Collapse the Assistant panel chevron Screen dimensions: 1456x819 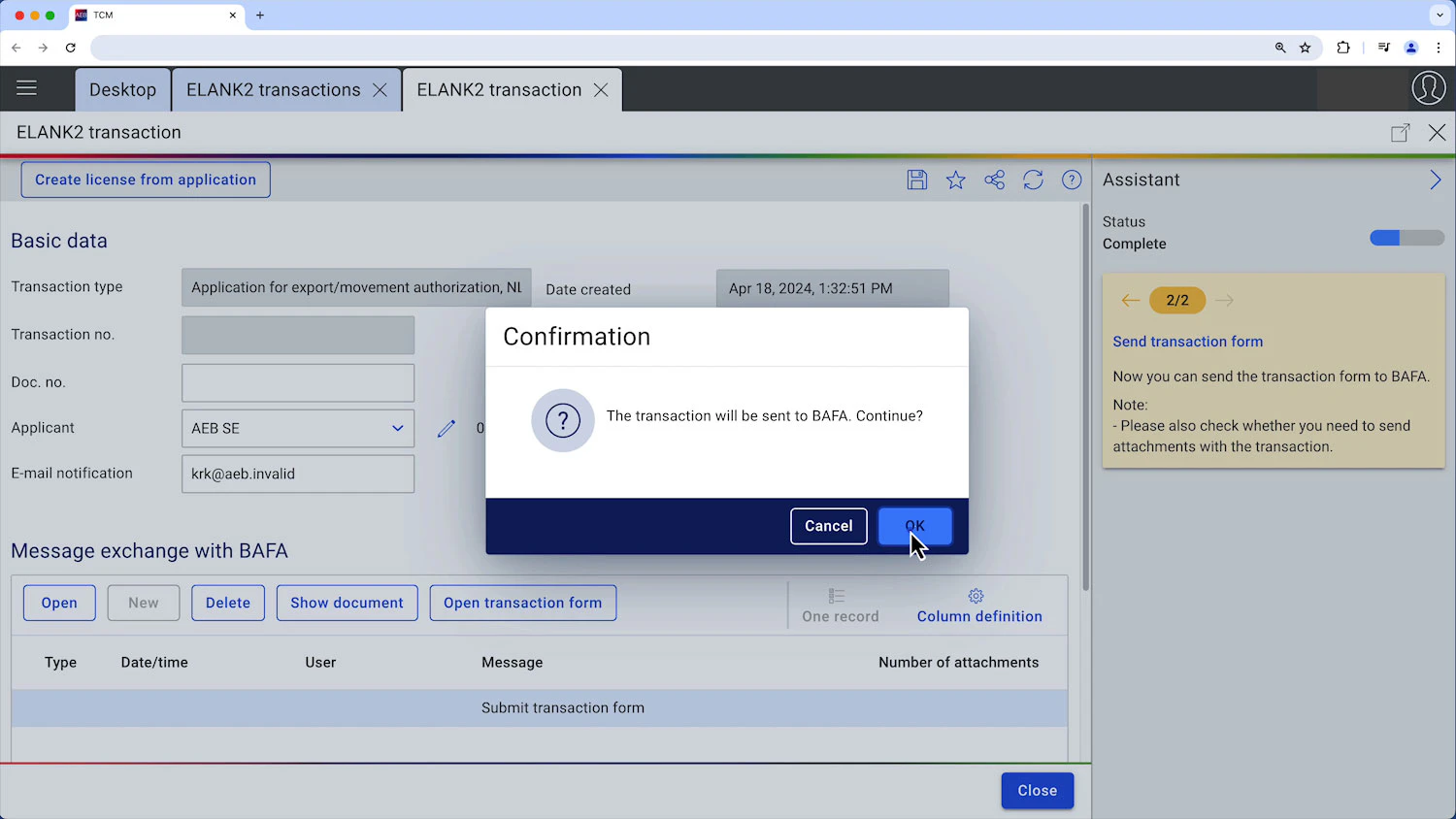pyautogui.click(x=1436, y=180)
